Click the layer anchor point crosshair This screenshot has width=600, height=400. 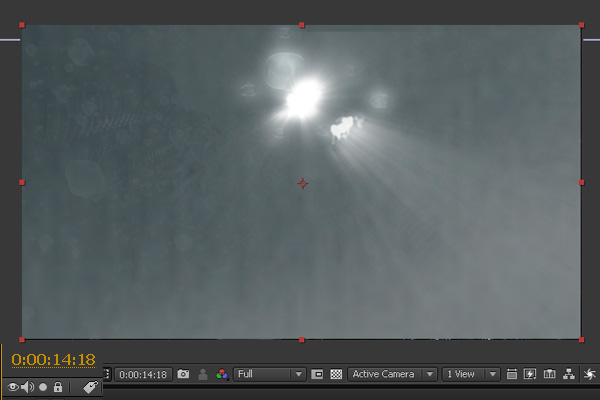pyautogui.click(x=303, y=183)
